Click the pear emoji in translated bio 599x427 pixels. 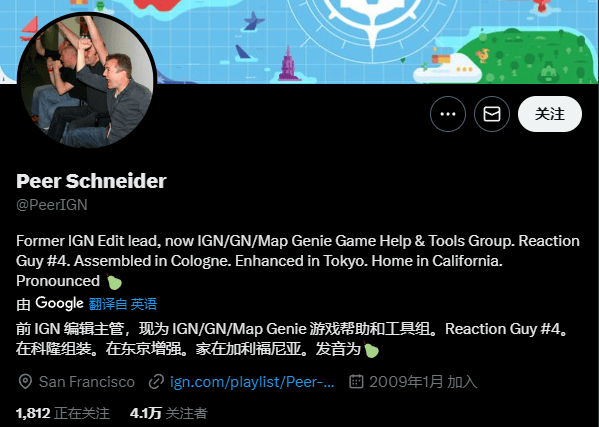(x=371, y=350)
